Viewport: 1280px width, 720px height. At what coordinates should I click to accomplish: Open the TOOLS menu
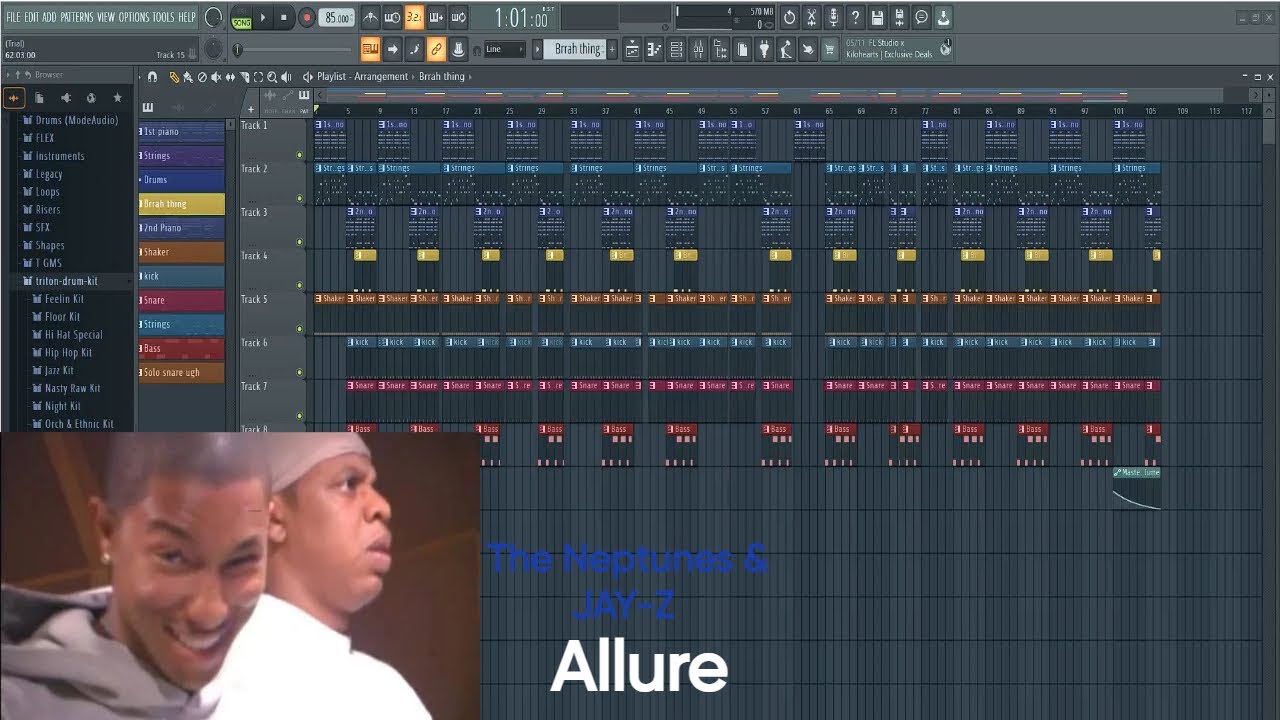[163, 17]
